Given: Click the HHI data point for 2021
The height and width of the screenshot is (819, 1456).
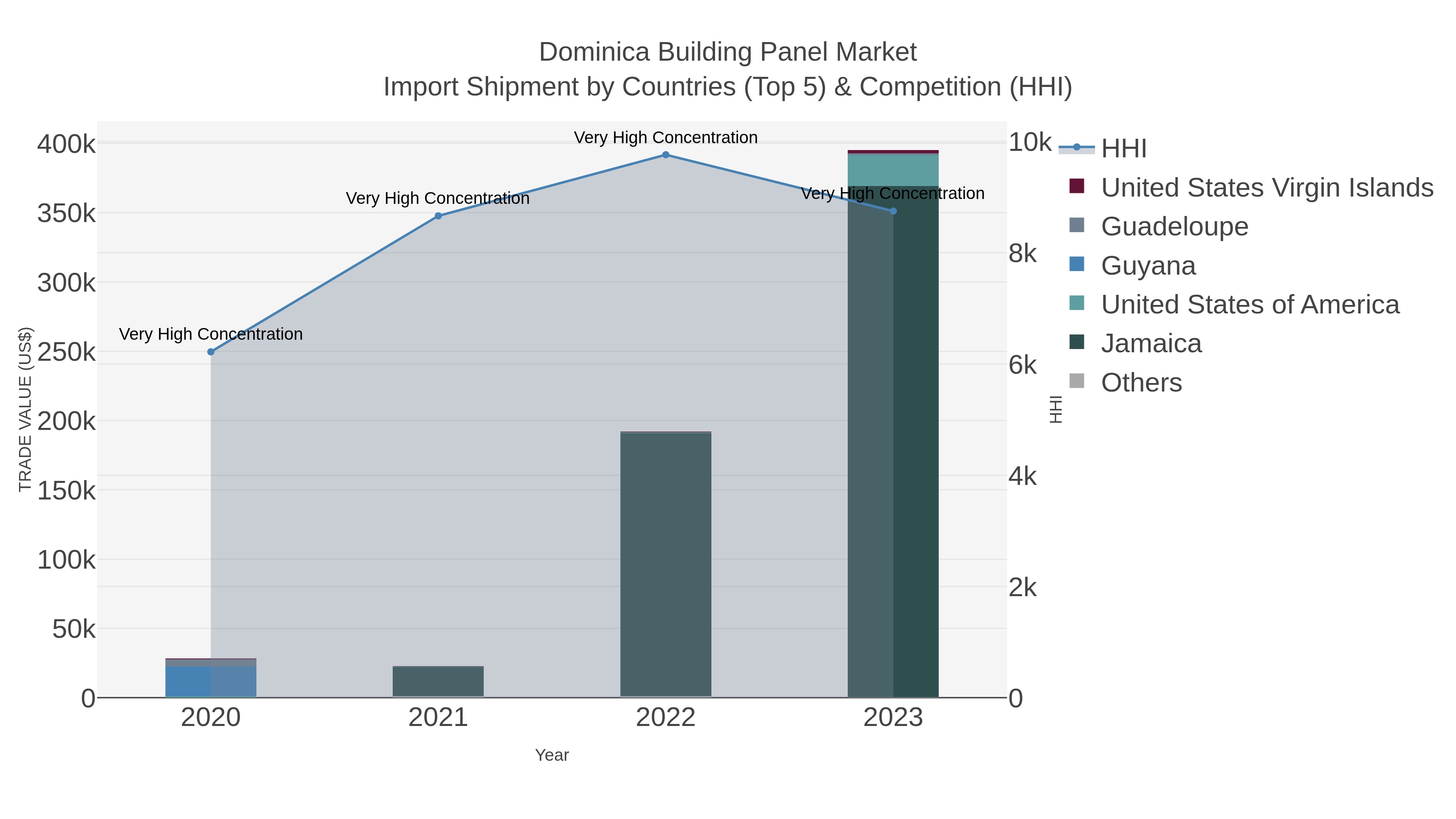Looking at the screenshot, I should point(438,216).
